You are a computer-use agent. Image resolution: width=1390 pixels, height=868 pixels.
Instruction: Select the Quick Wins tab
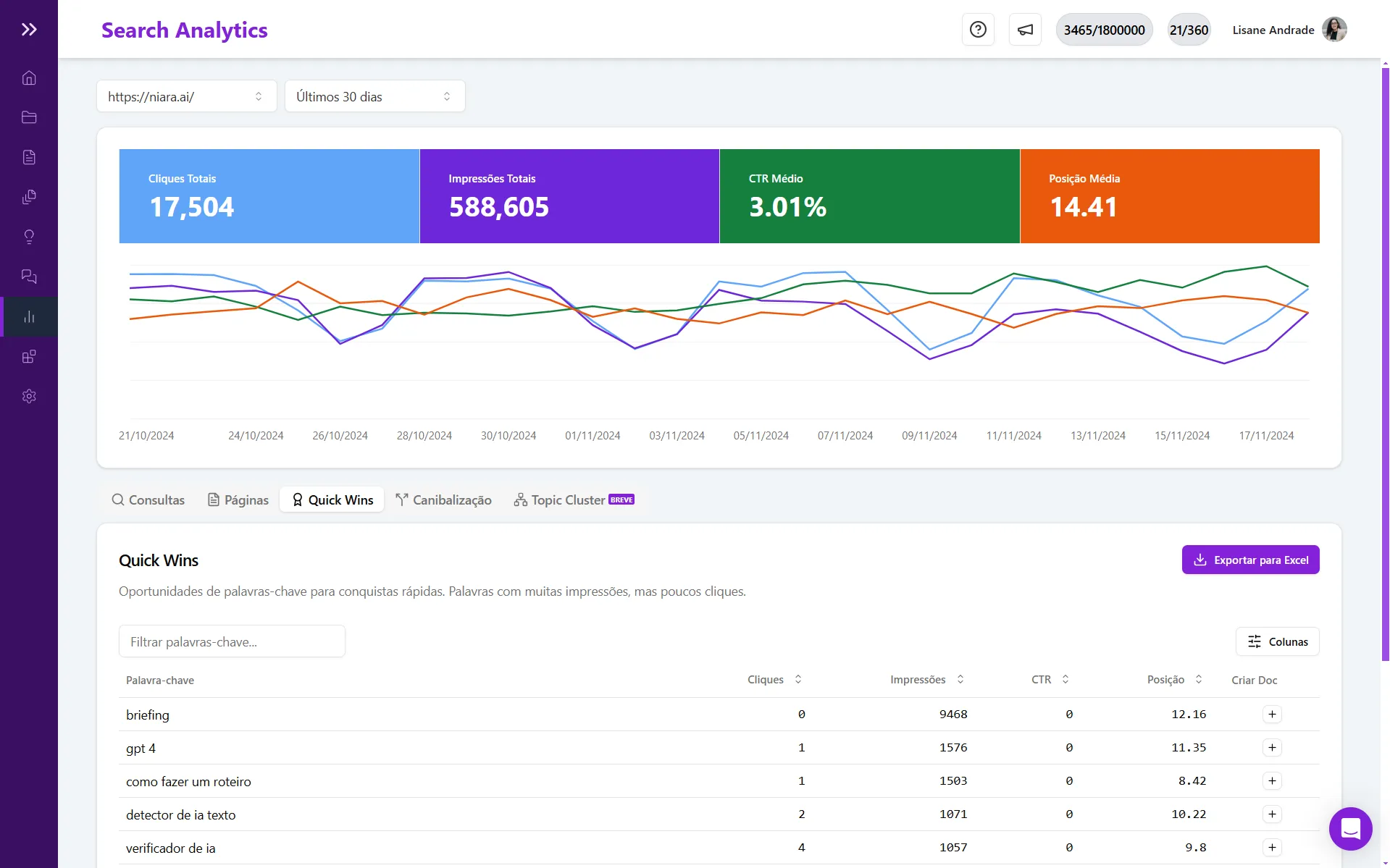click(x=332, y=500)
